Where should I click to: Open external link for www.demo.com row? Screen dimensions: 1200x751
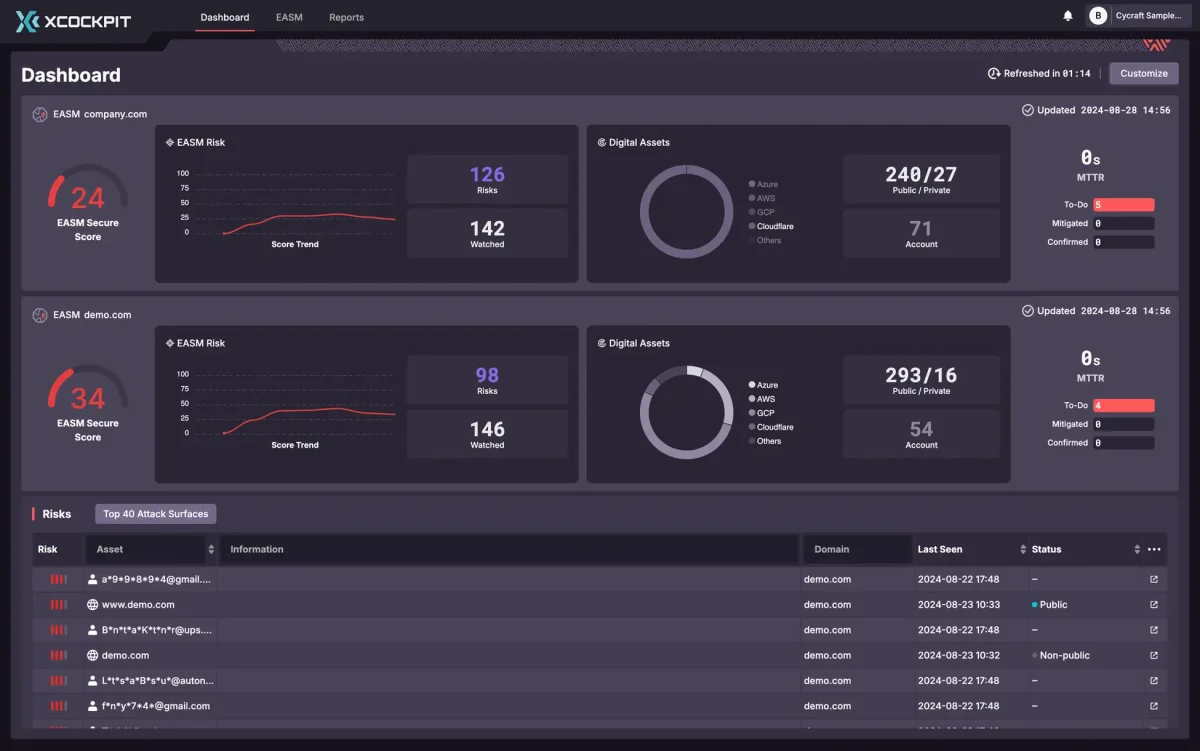(1154, 605)
